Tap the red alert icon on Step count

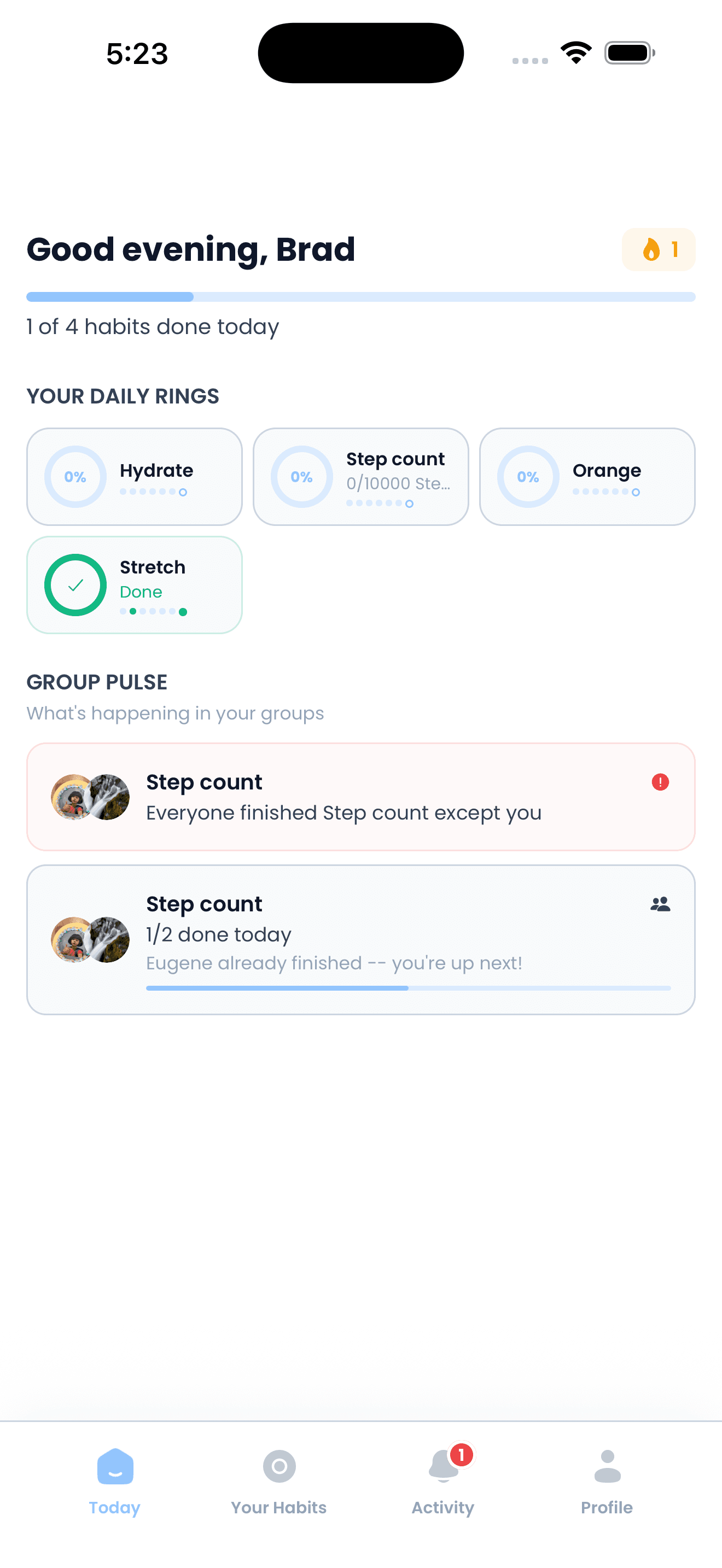click(660, 782)
